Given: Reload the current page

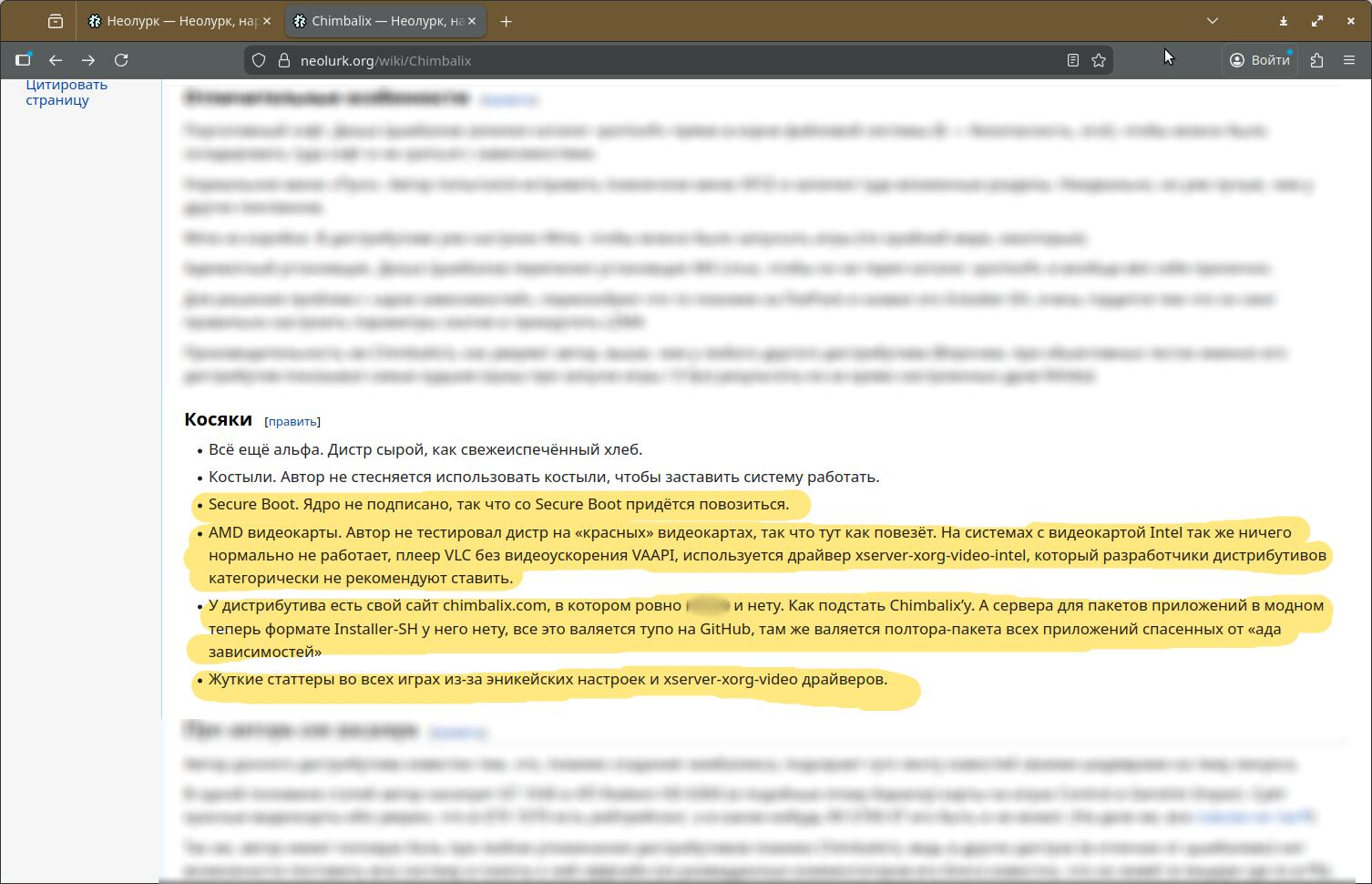Looking at the screenshot, I should pos(121,60).
